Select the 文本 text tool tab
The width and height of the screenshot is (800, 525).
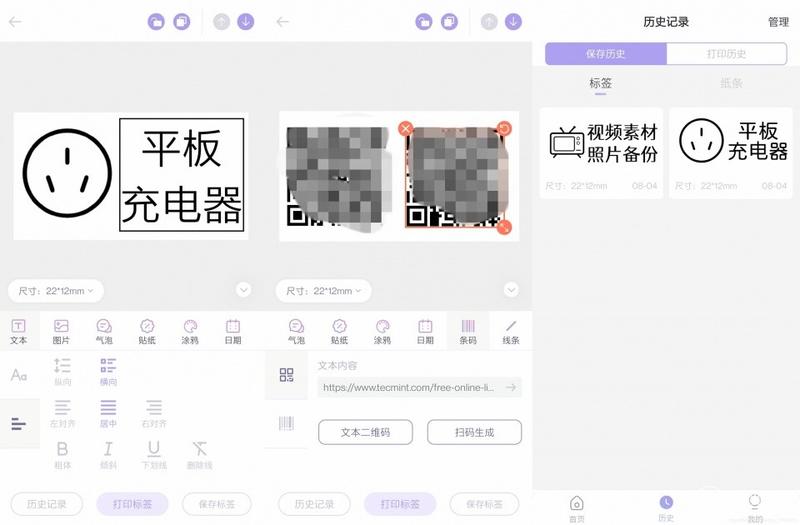tap(18, 331)
